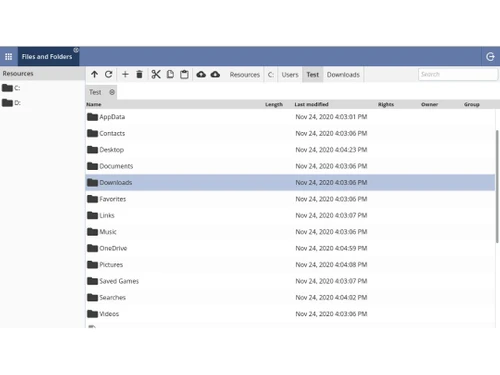Open C: drive in Resources panel
The image size is (500, 375).
[11, 88]
